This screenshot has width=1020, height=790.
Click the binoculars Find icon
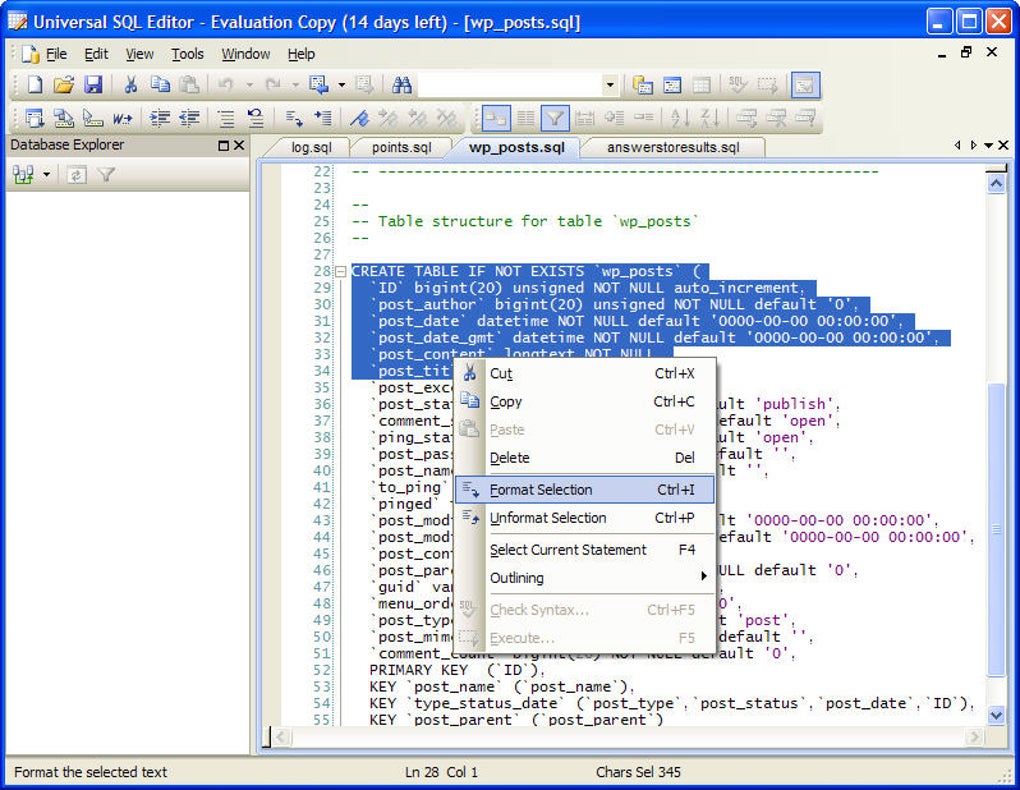tap(402, 86)
